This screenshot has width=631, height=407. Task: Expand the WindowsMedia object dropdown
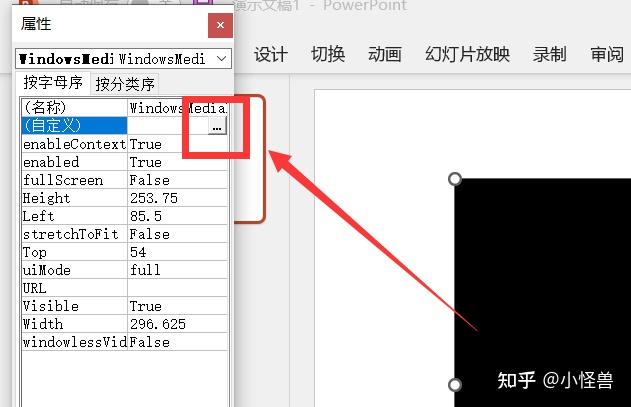(x=221, y=59)
